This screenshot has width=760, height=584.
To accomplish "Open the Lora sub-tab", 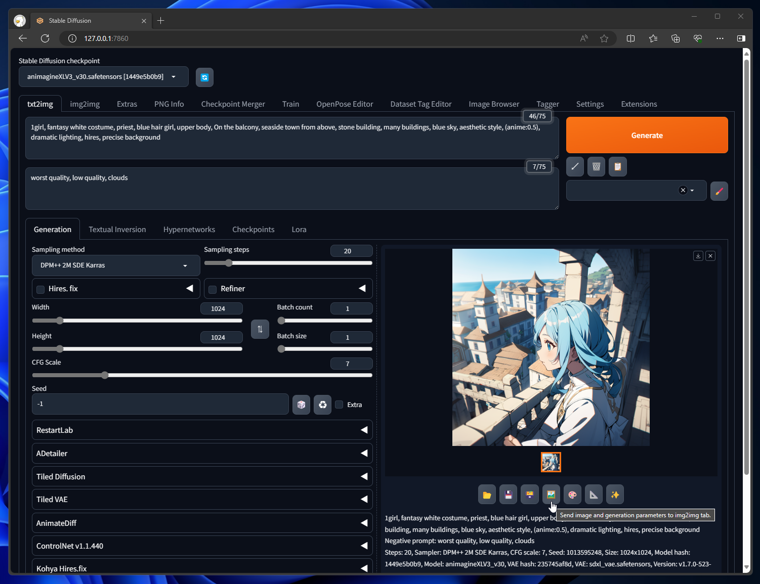I will tap(299, 230).
